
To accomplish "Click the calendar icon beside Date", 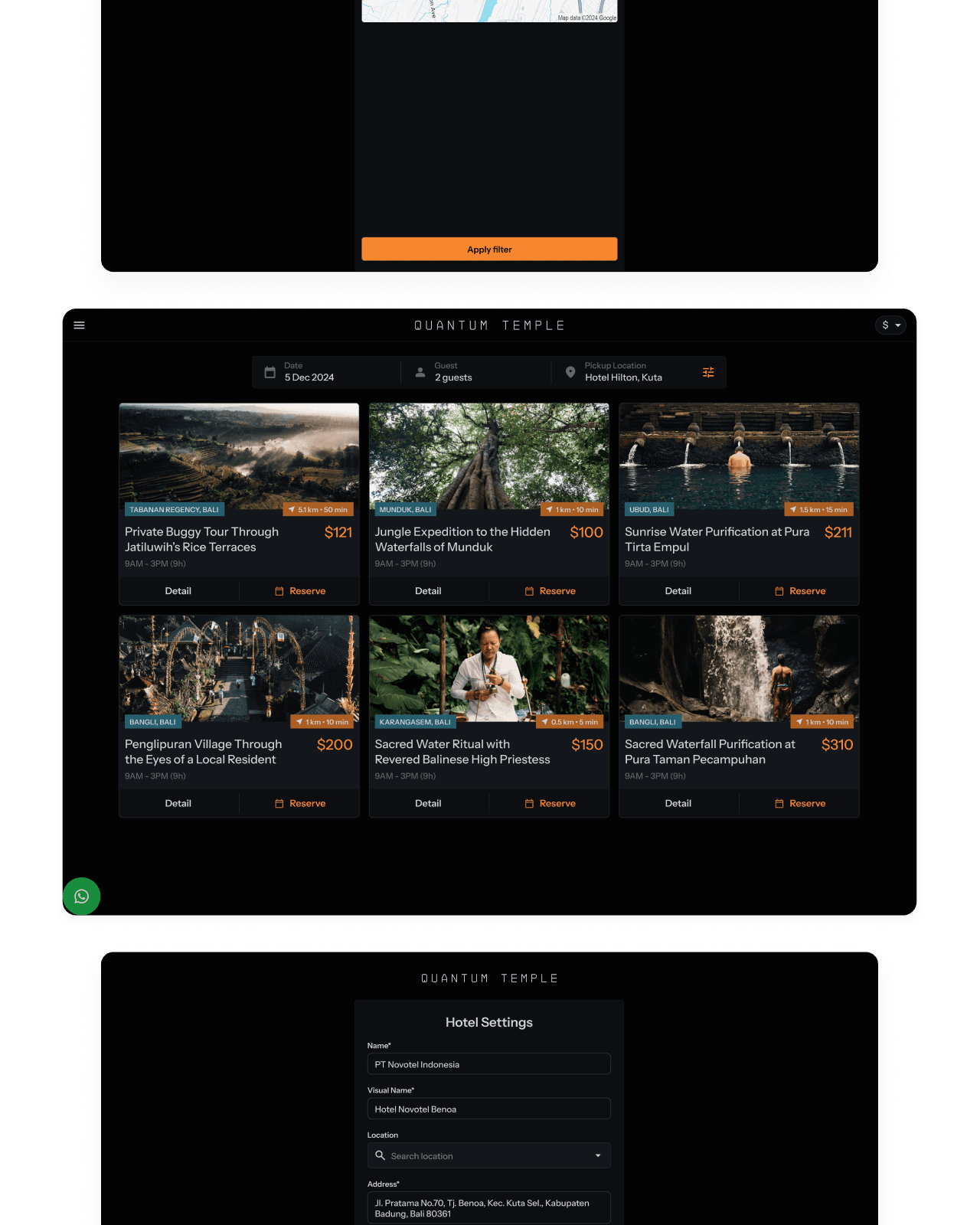I will point(270,372).
